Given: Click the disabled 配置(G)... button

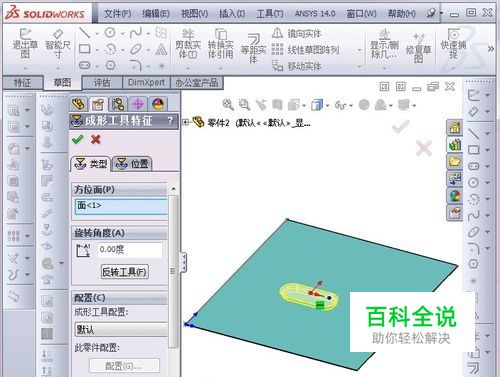Looking at the screenshot, I should click(124, 366).
